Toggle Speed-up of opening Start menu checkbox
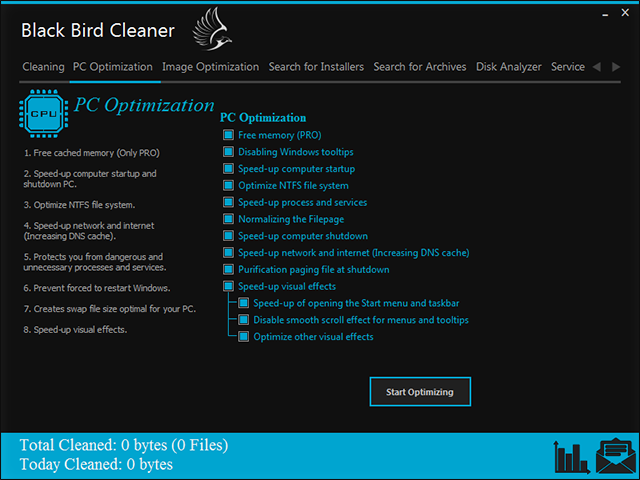 [x=244, y=303]
